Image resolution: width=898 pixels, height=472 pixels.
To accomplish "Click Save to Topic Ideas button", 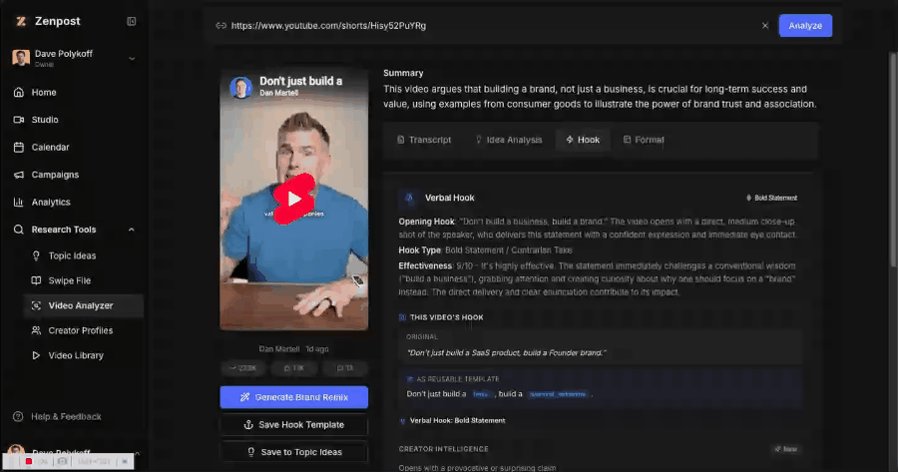I will coord(294,452).
